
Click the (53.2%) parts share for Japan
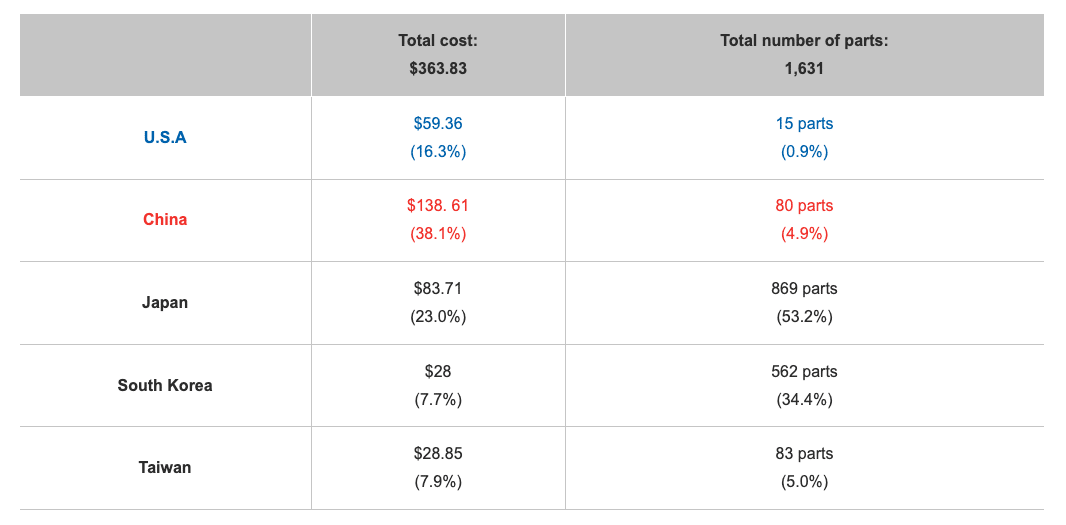click(x=804, y=317)
